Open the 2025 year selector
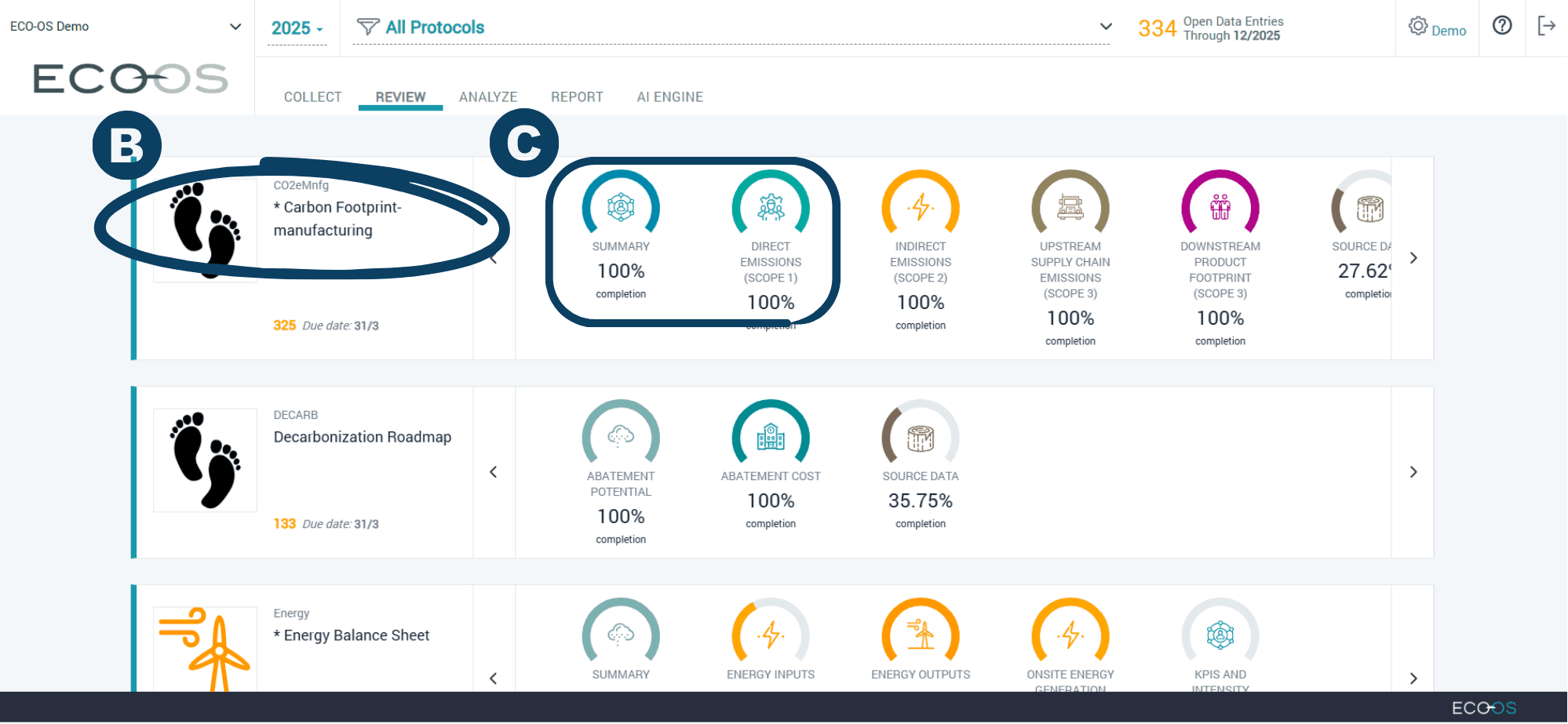The height and width of the screenshot is (724, 1568). pyautogui.click(x=297, y=28)
